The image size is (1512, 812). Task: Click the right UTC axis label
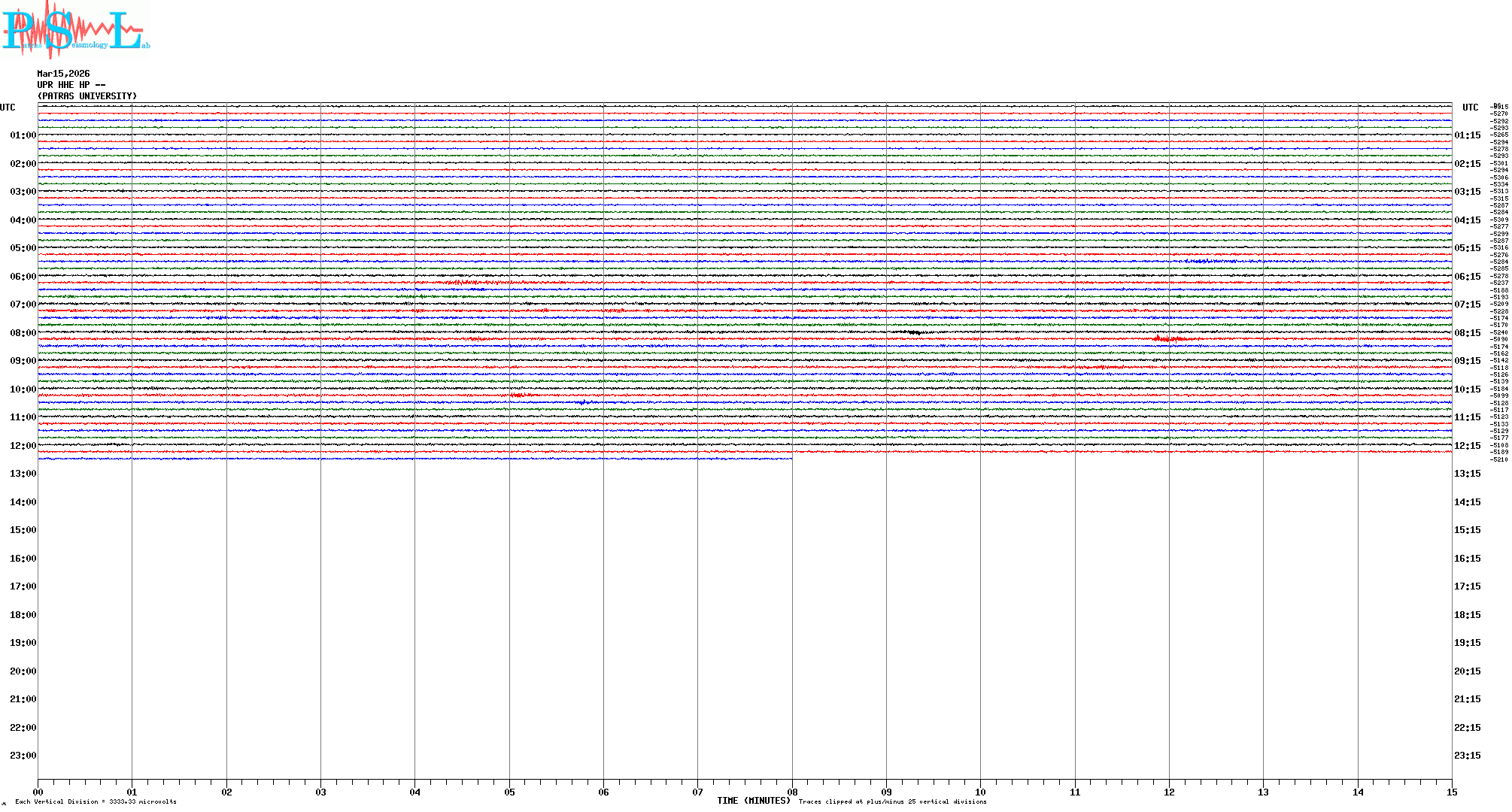pos(1470,108)
